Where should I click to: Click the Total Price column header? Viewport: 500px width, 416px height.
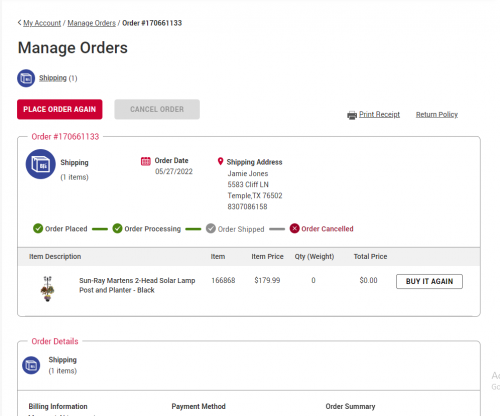[x=370, y=257]
